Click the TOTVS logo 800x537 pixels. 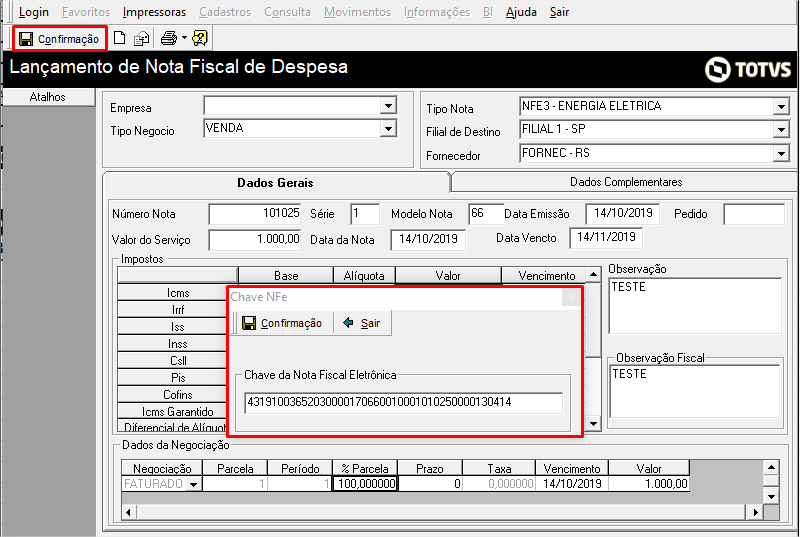(x=748, y=69)
